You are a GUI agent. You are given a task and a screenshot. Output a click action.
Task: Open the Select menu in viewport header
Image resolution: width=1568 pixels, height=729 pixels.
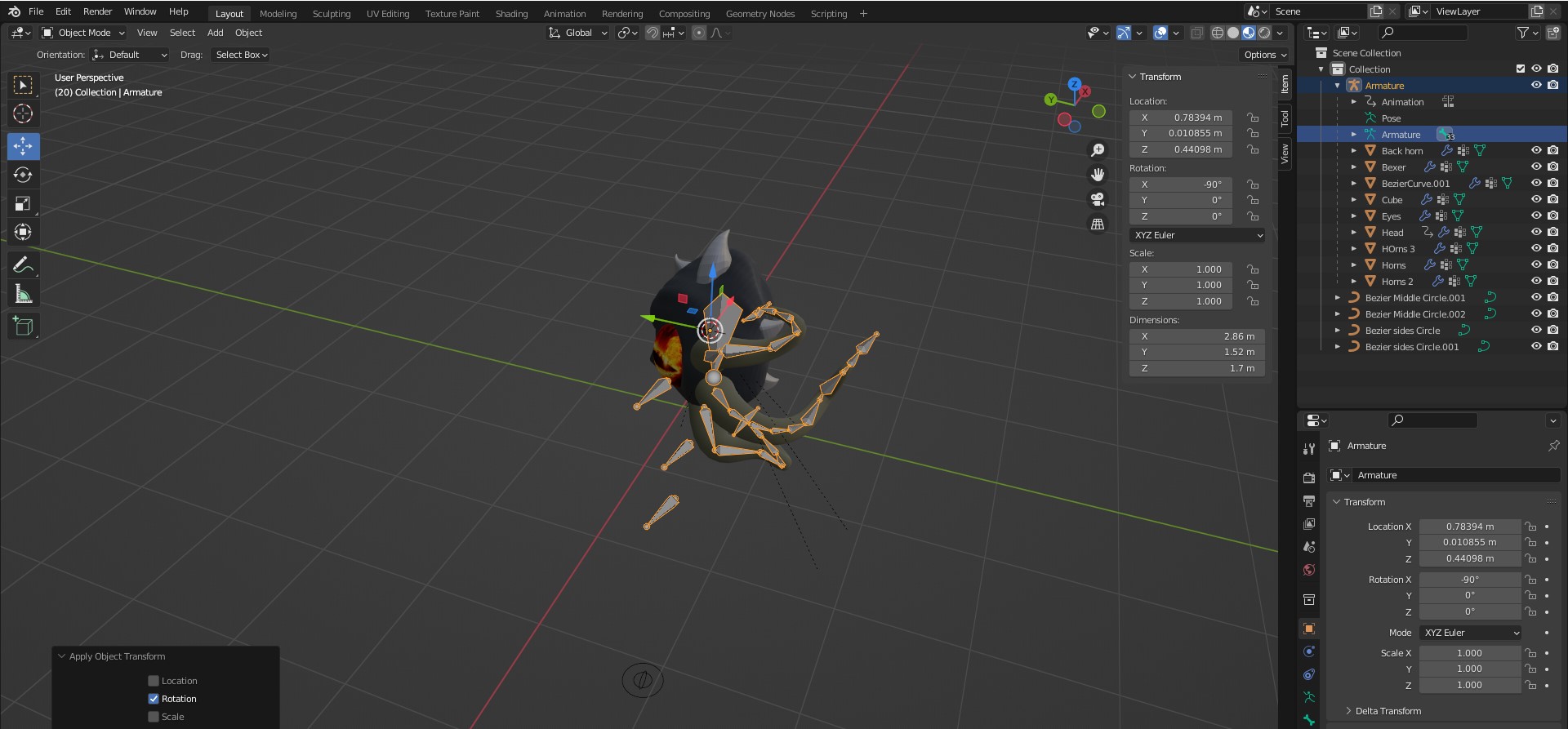182,33
